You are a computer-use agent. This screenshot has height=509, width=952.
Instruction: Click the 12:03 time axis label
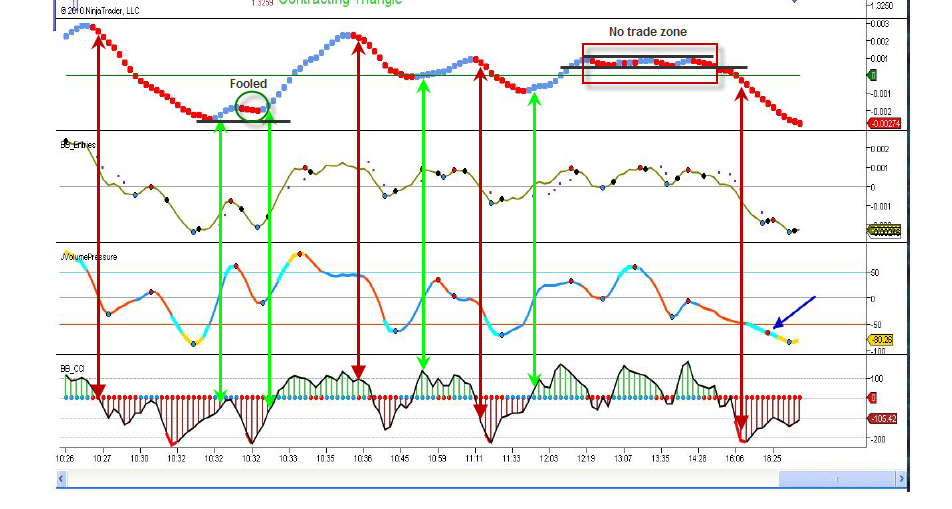click(549, 459)
